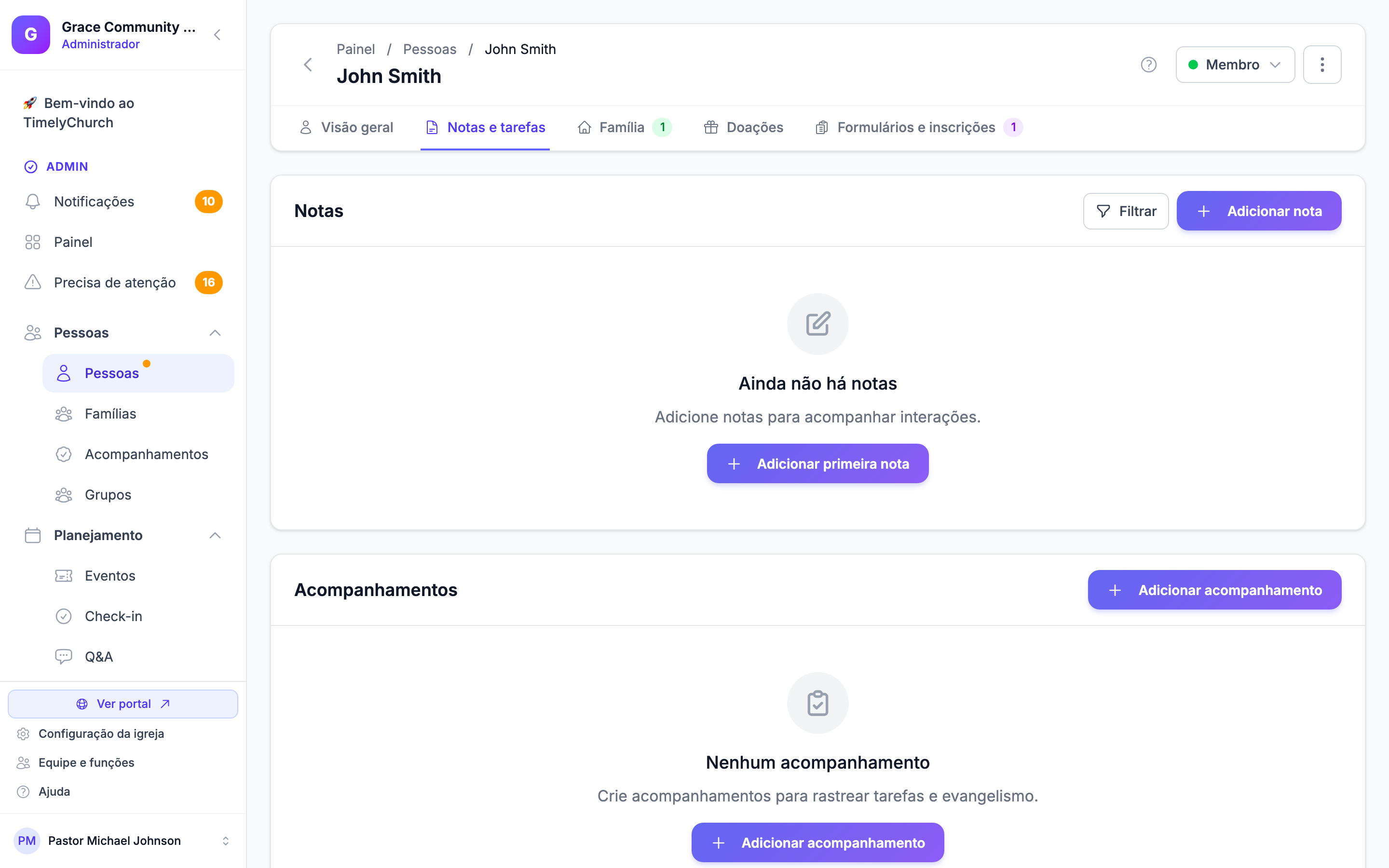Viewport: 1389px width, 868px height.
Task: Click the Grupos icon in sidebar
Action: [63, 495]
